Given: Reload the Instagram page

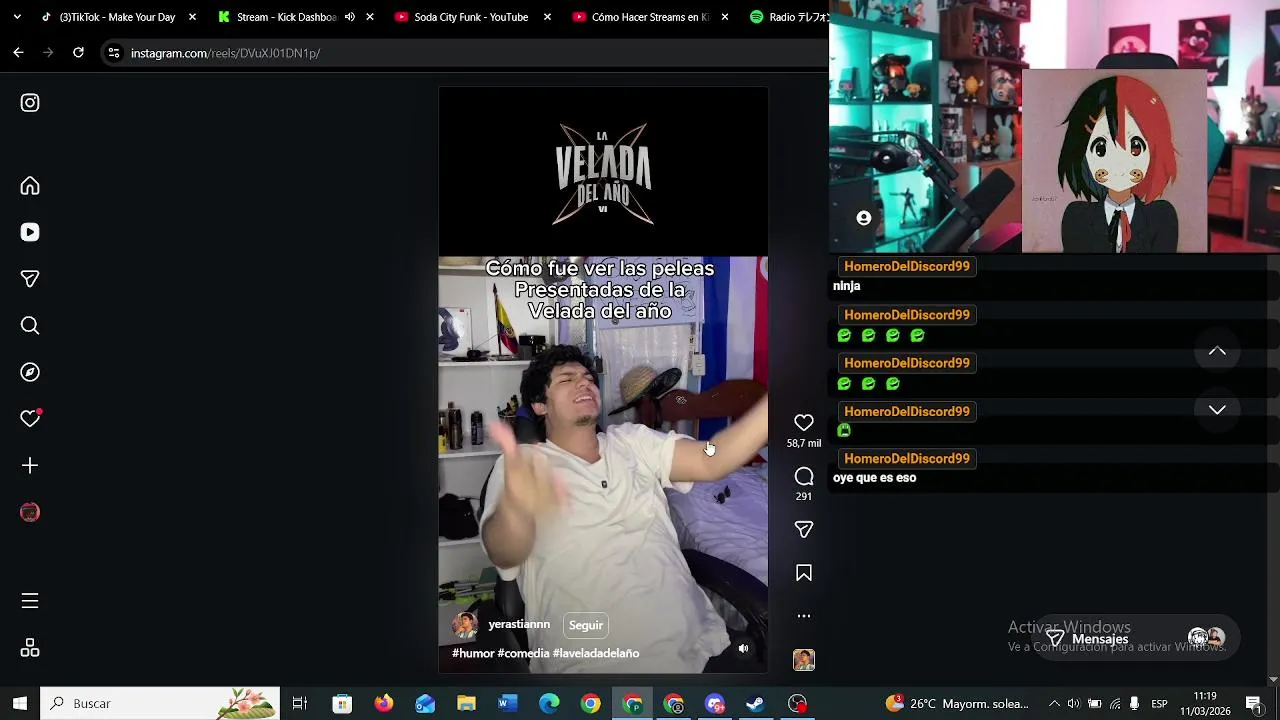Looking at the screenshot, I should [x=78, y=53].
